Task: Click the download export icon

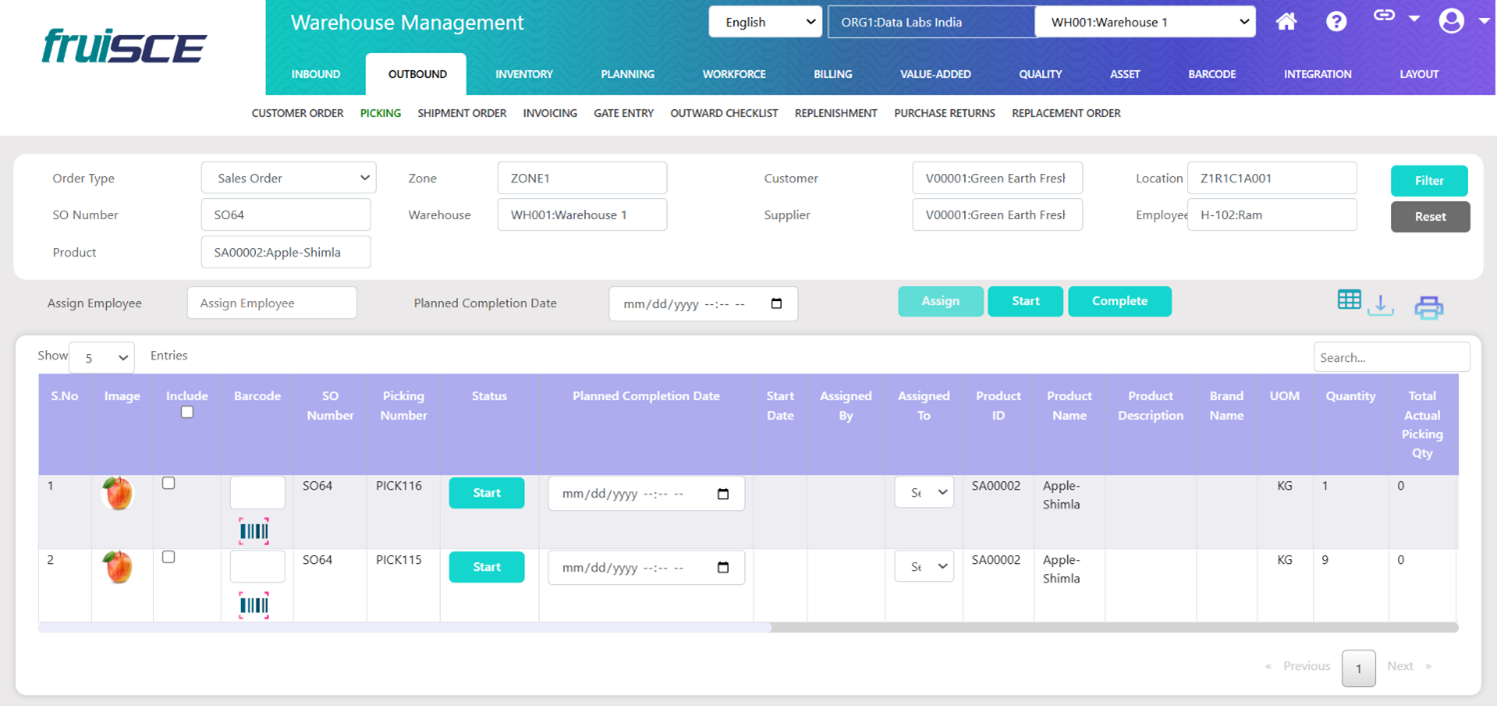Action: (1380, 306)
